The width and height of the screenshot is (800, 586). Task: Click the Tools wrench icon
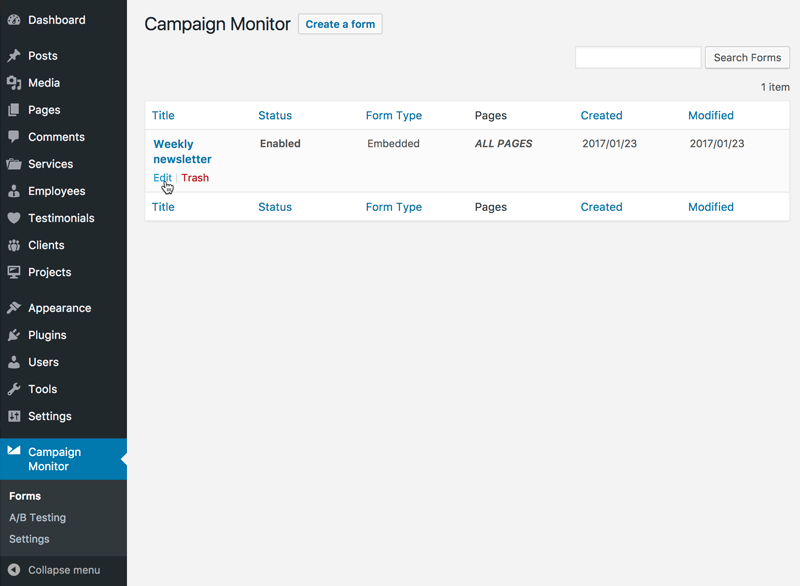(14, 389)
